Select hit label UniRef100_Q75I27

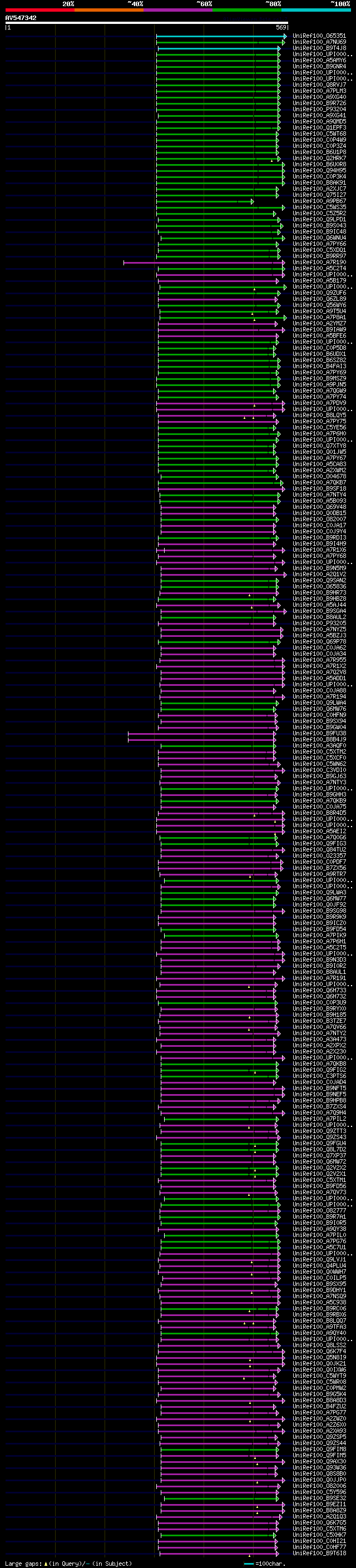[319, 195]
